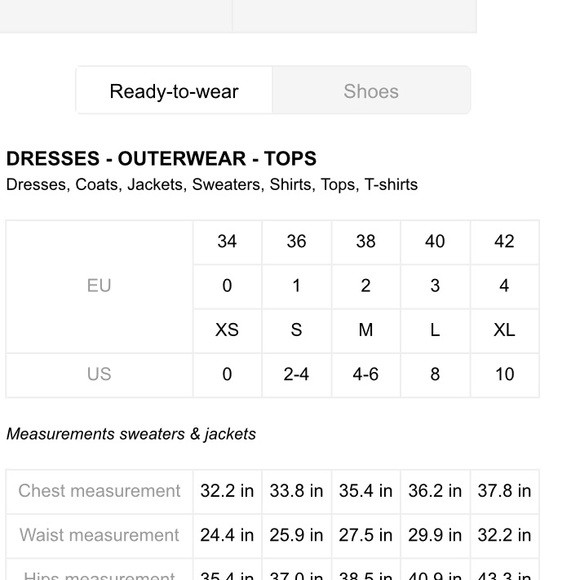Select the M size cell
Viewport: 580px width, 580px height.
366,331
